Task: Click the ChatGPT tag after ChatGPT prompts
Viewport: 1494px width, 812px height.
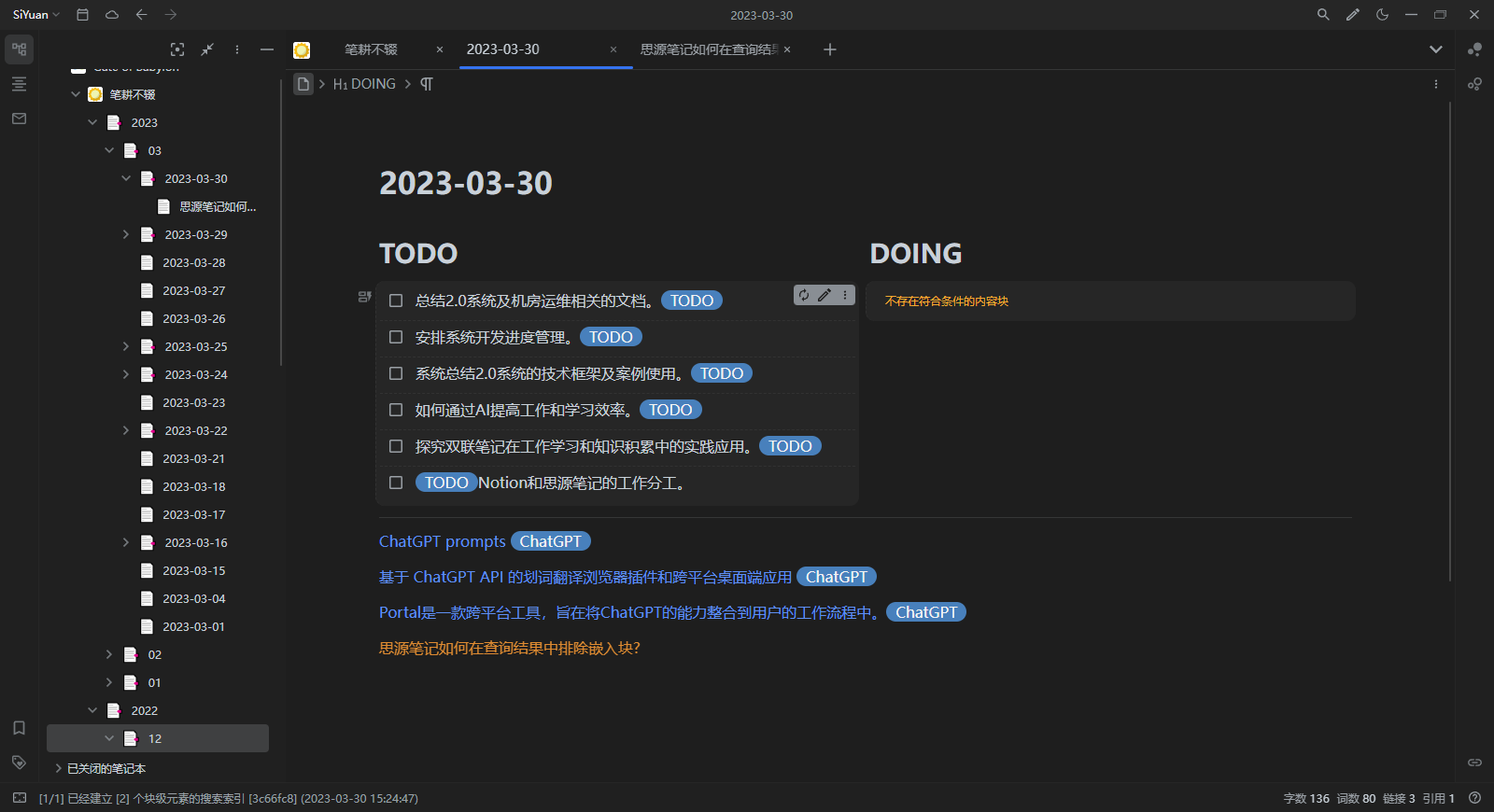Action: (x=551, y=541)
